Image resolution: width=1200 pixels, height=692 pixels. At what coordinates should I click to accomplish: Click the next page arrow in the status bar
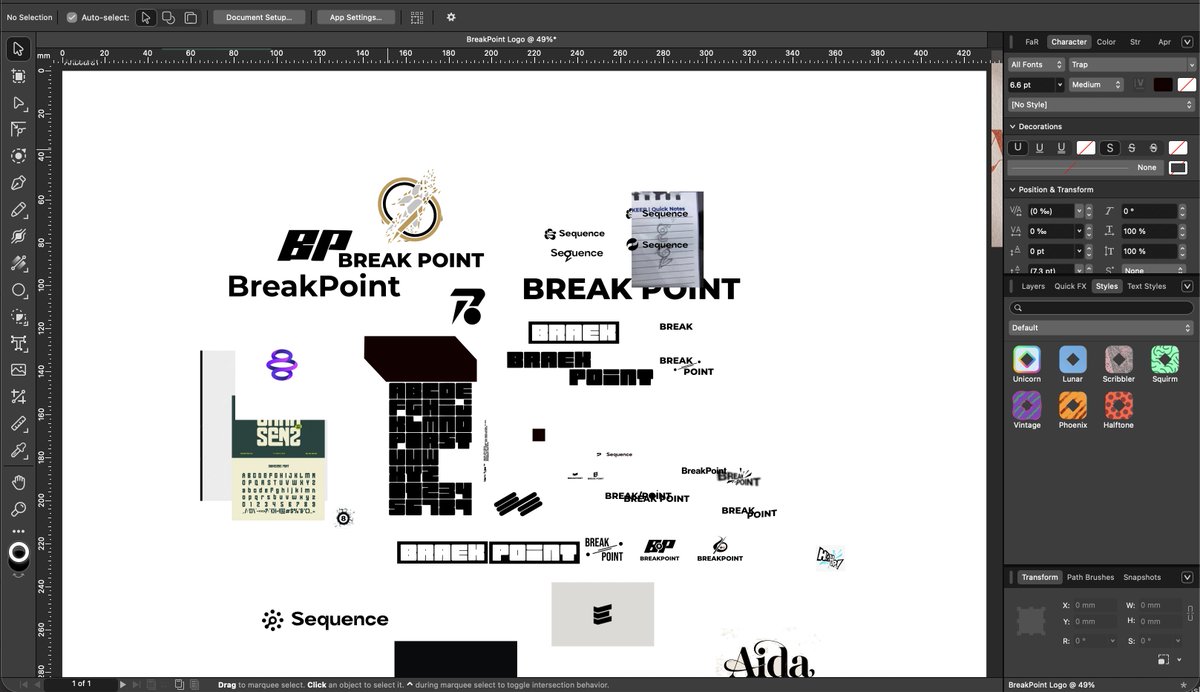click(x=123, y=684)
